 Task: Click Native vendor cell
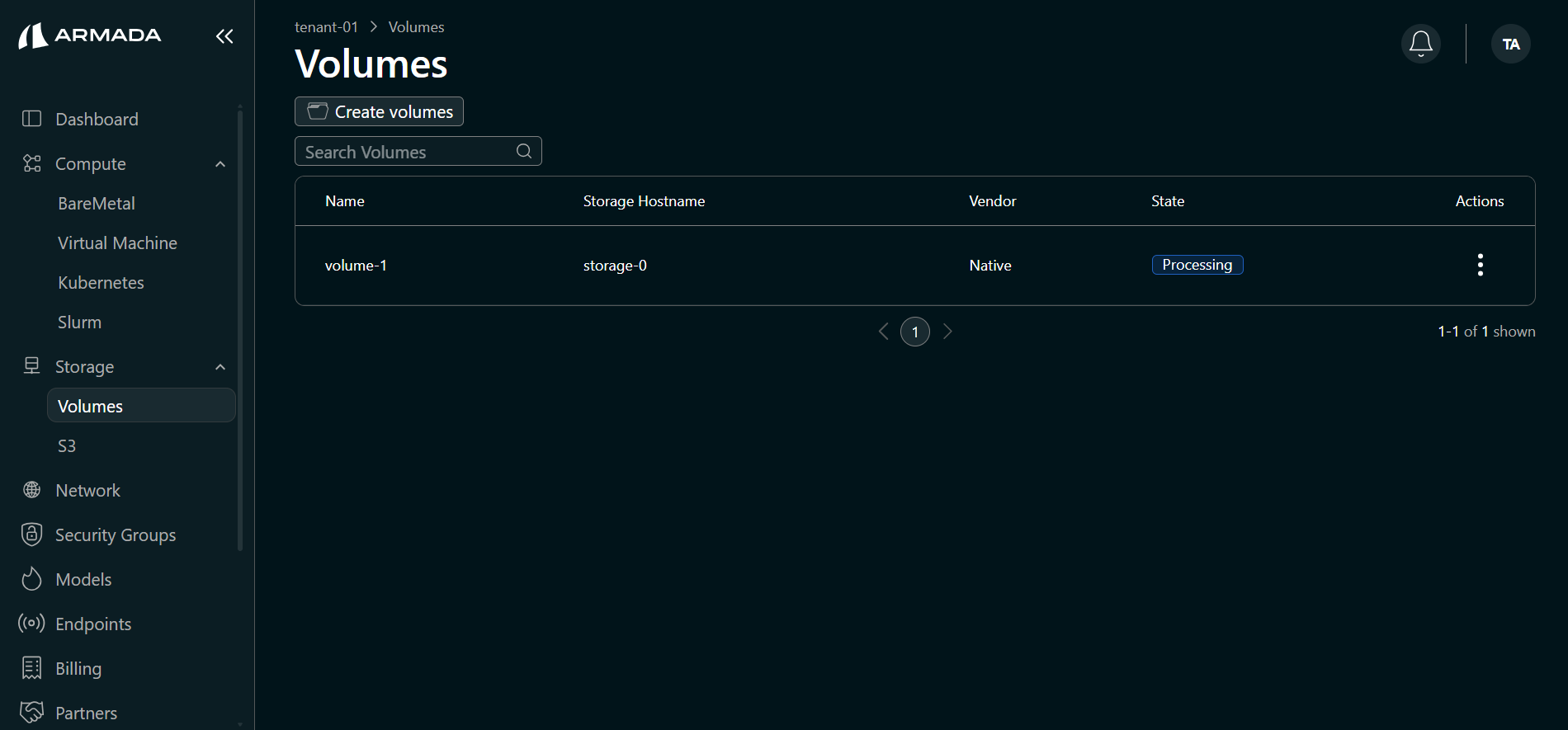pos(990,265)
